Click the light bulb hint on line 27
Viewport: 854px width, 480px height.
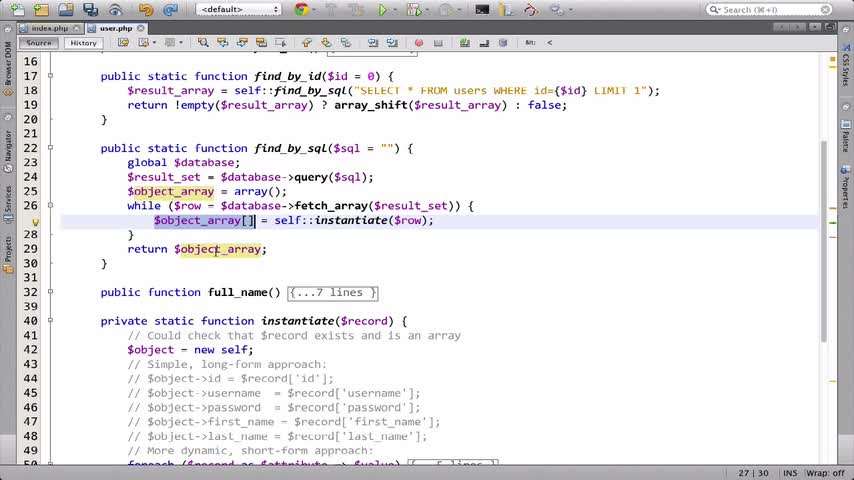point(35,222)
